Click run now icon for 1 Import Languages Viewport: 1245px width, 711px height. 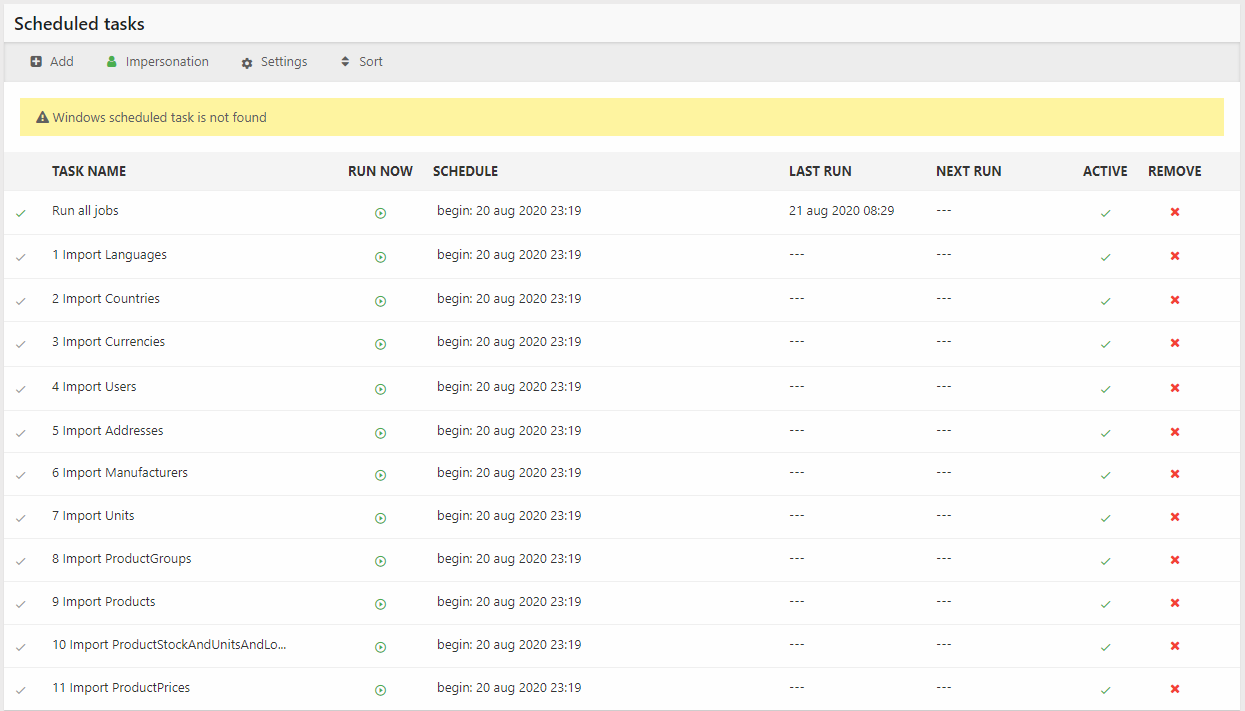pyautogui.click(x=380, y=257)
